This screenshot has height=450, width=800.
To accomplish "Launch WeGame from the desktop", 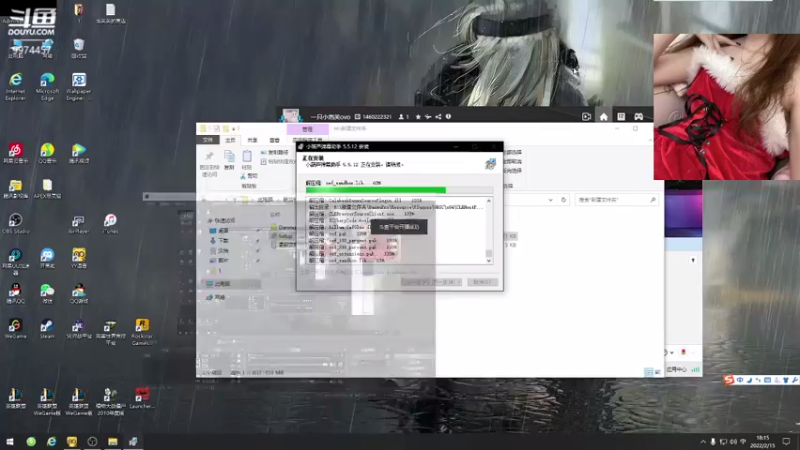I will [15, 329].
